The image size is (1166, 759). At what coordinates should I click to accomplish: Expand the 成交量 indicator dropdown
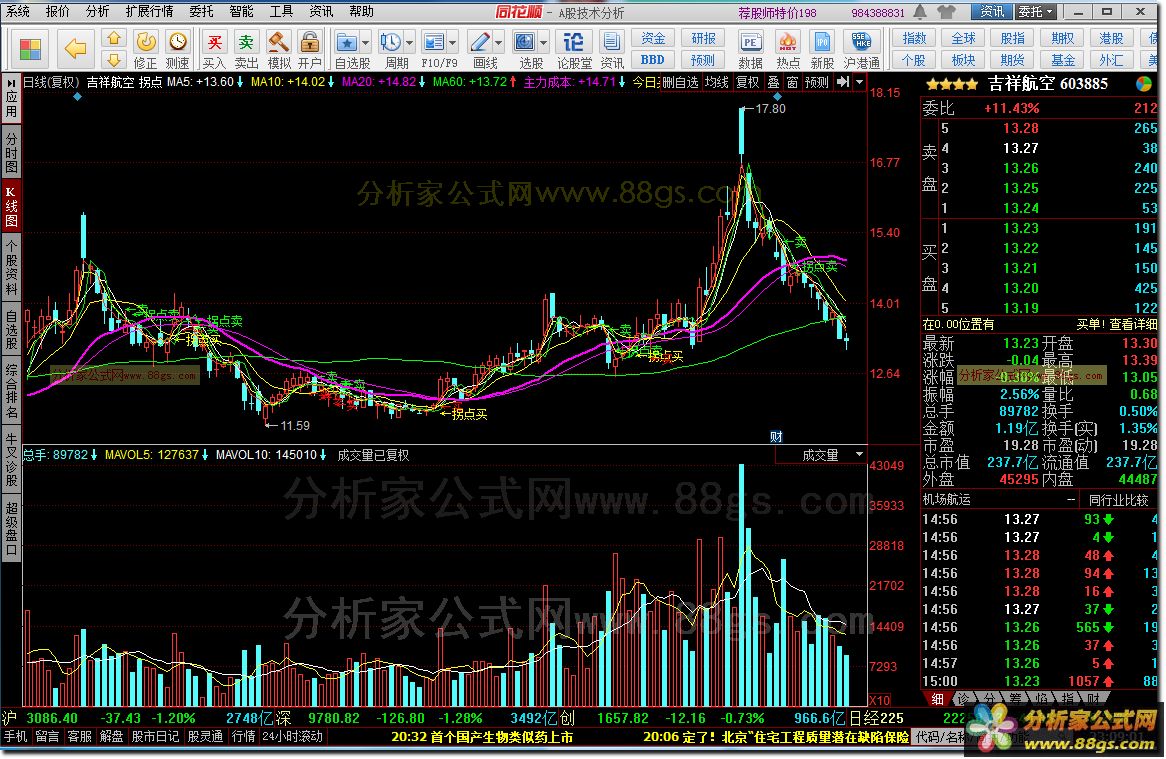860,454
